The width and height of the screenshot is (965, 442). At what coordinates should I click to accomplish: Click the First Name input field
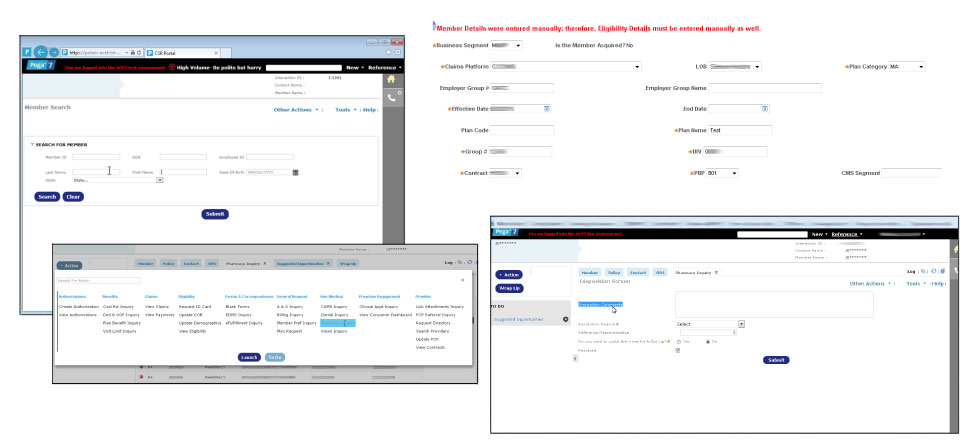coord(183,172)
